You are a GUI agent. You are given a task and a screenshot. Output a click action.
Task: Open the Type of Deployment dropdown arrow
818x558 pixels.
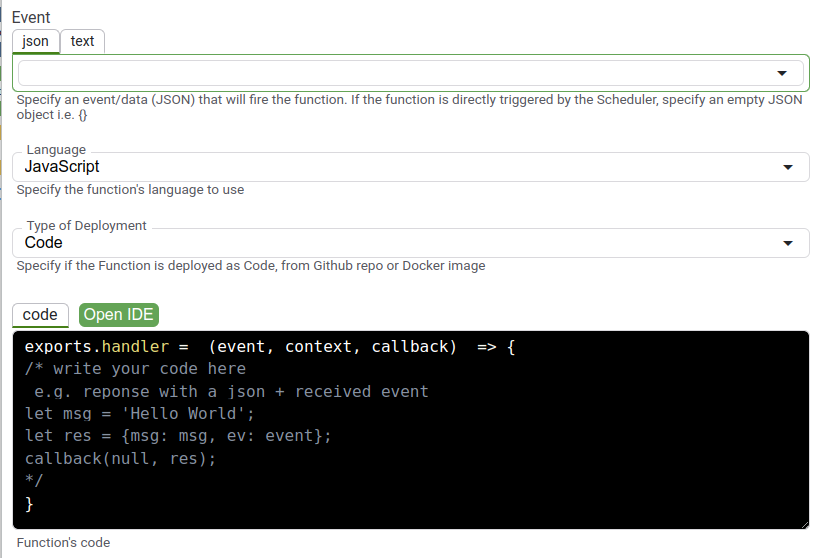(788, 244)
